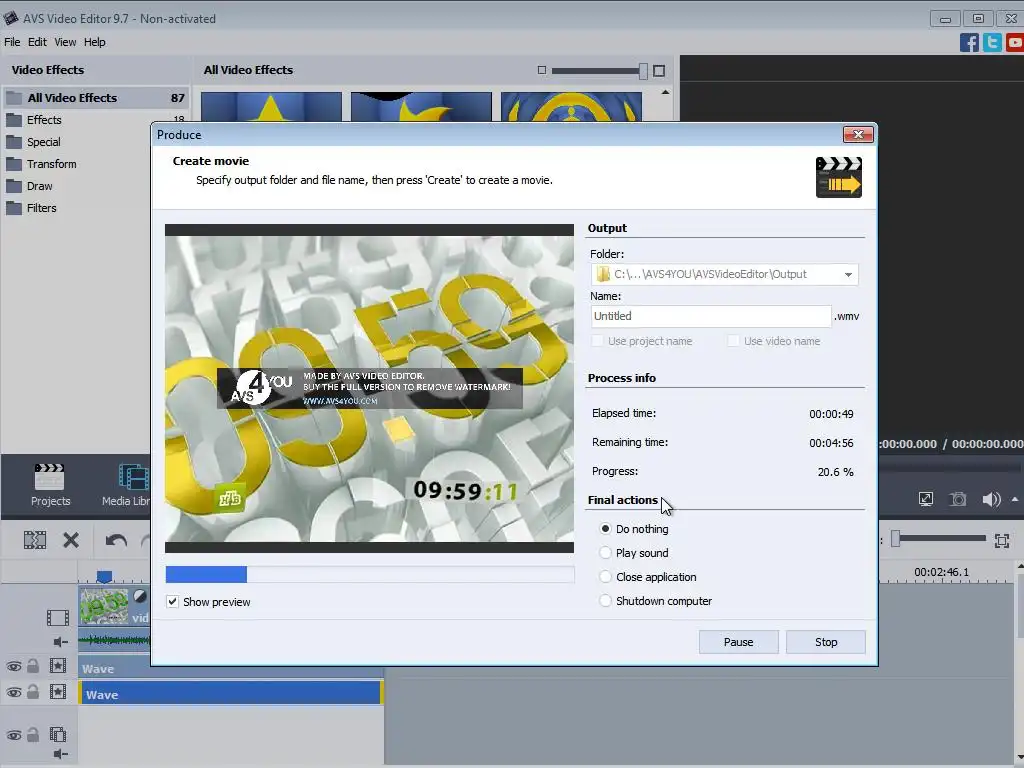Click the small thumbnails size icon
The image size is (1024, 768).
coord(541,70)
